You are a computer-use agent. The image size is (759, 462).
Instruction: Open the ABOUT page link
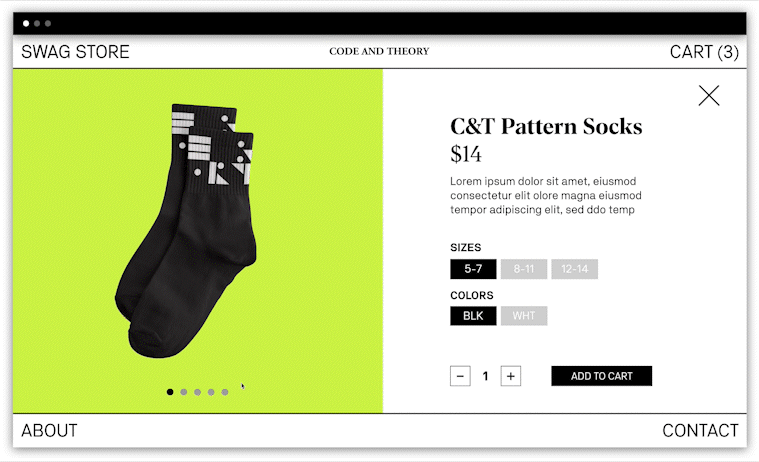[x=49, y=431]
